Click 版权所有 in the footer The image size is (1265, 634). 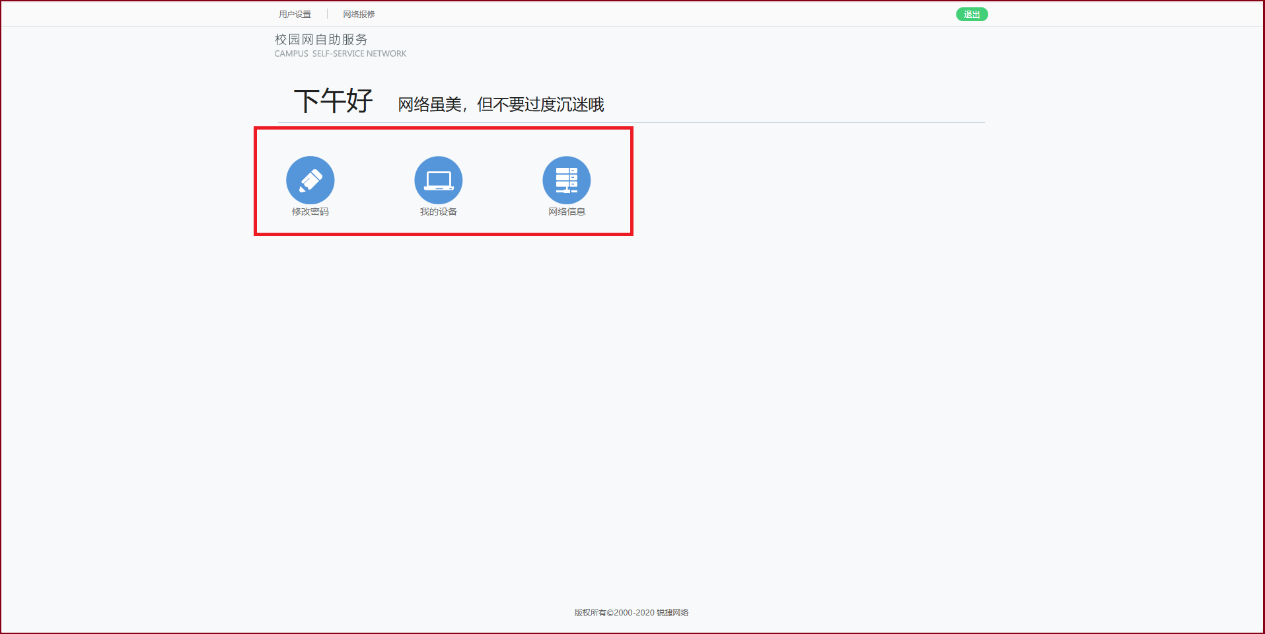[x=590, y=612]
